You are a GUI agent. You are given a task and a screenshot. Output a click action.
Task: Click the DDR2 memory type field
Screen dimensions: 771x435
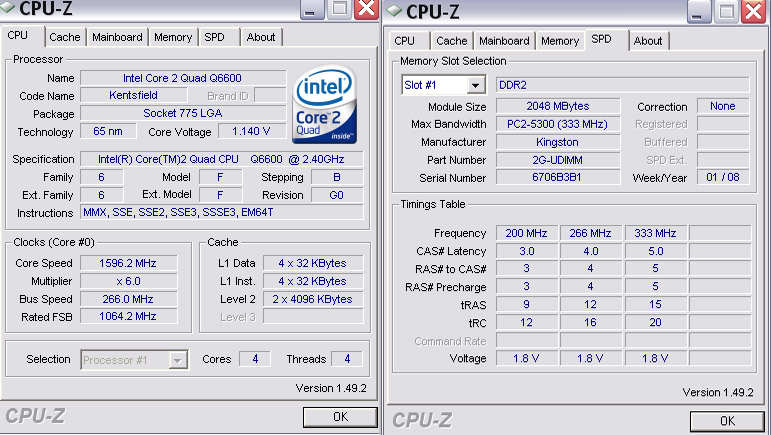[623, 85]
